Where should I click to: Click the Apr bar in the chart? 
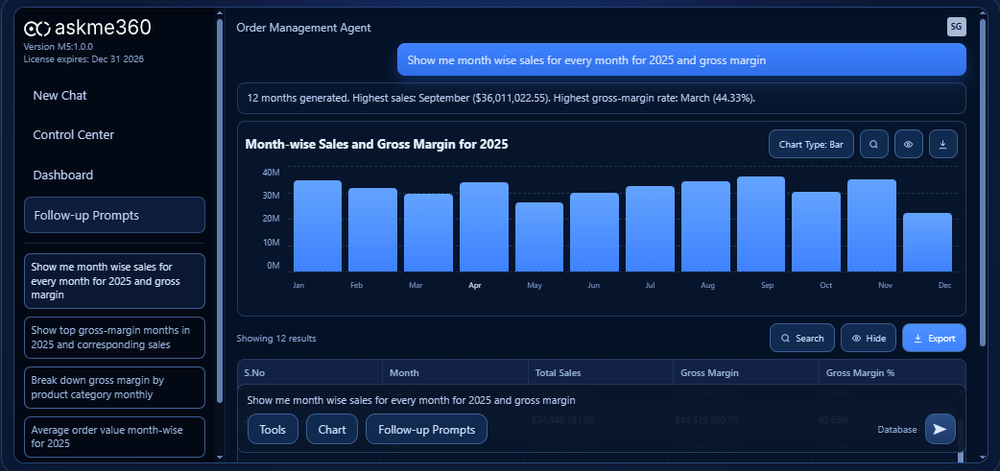pos(484,227)
